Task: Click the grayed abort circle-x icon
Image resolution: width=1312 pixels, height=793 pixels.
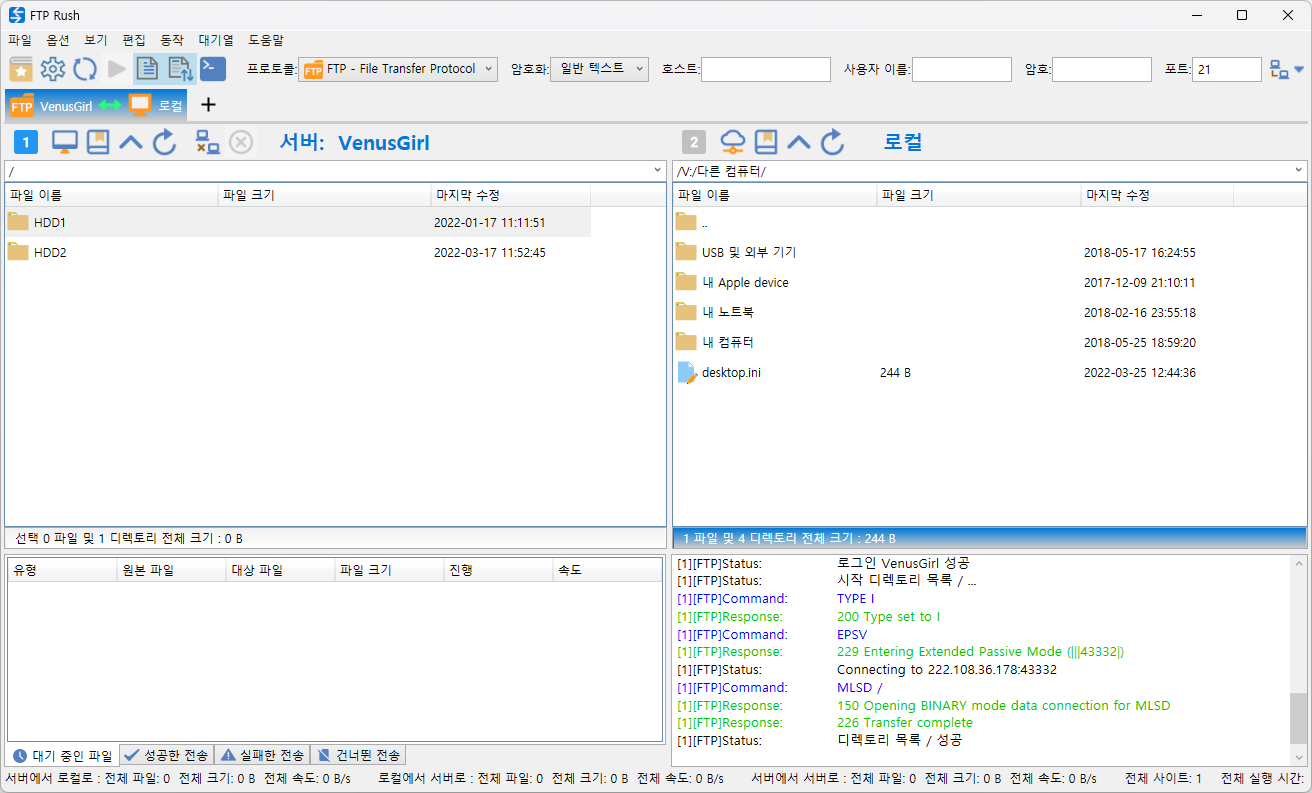Action: click(x=241, y=142)
